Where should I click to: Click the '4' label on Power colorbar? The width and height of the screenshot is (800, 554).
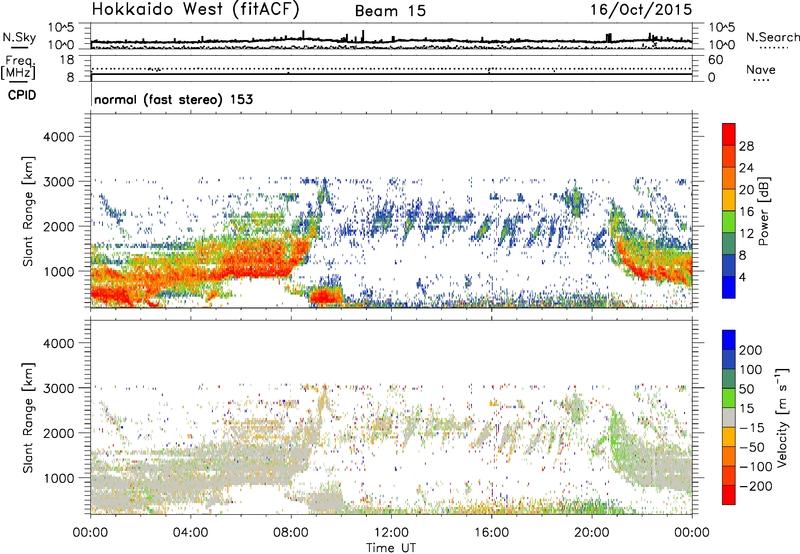(x=743, y=278)
